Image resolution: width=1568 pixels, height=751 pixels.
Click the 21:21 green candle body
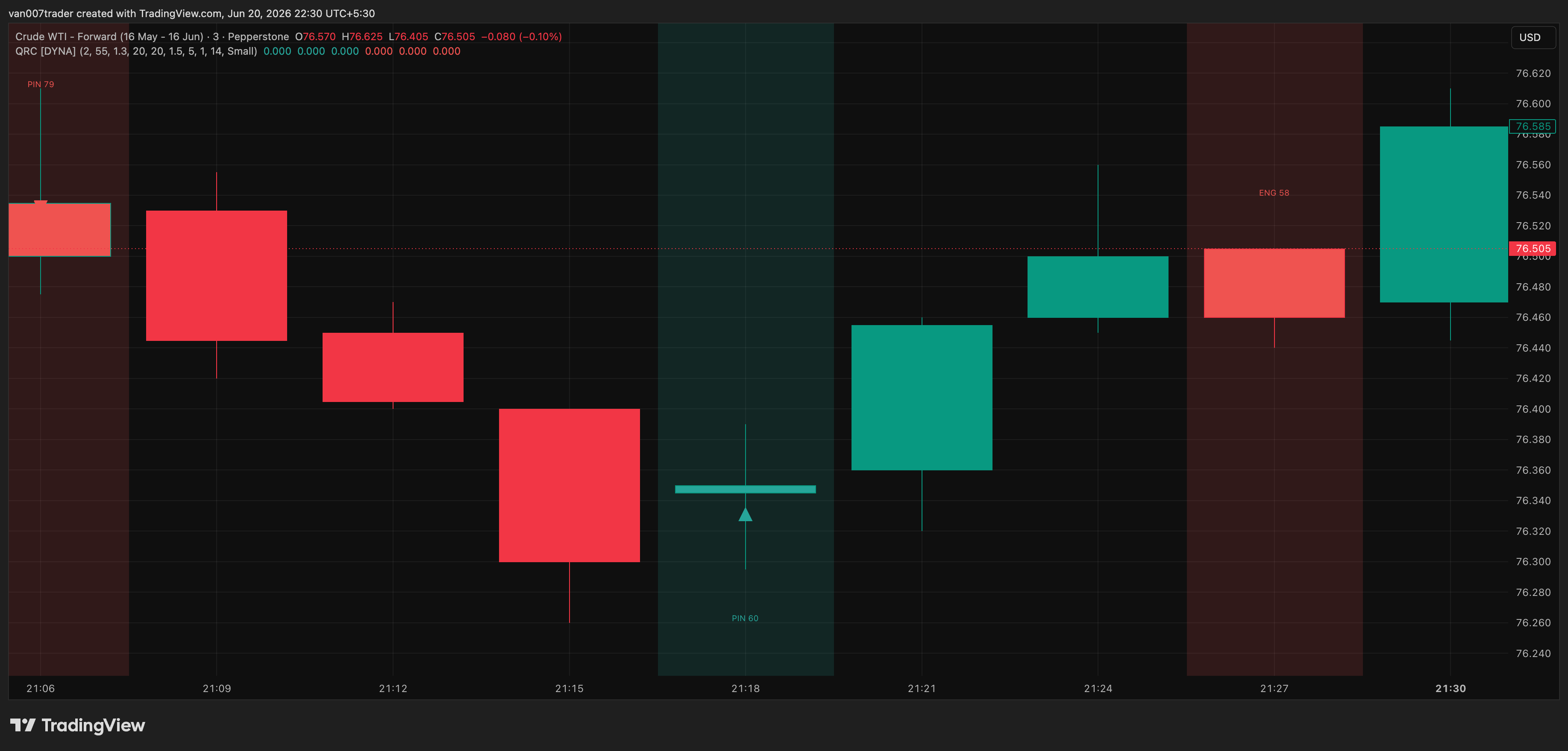pos(922,397)
